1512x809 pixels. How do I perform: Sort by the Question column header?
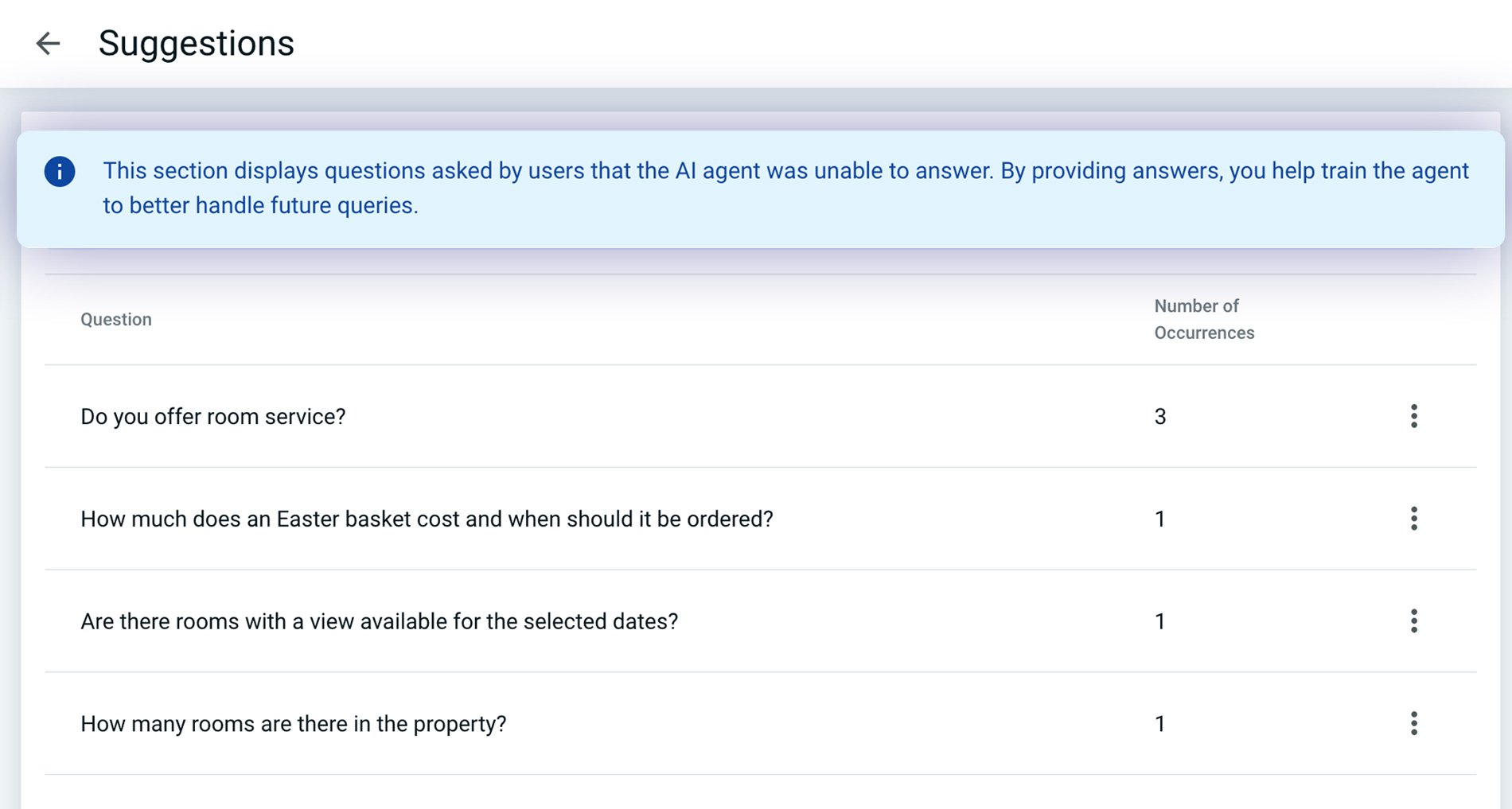(116, 319)
